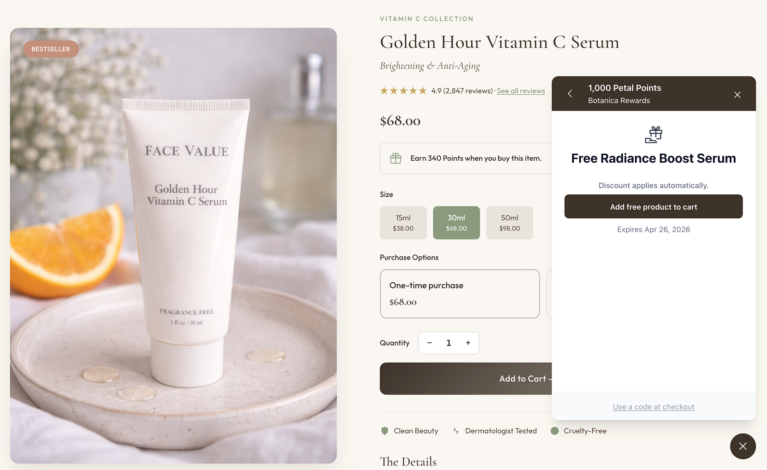This screenshot has height=470, width=767.
Task: Click the round rewards widget close button
Action: pos(743,446)
